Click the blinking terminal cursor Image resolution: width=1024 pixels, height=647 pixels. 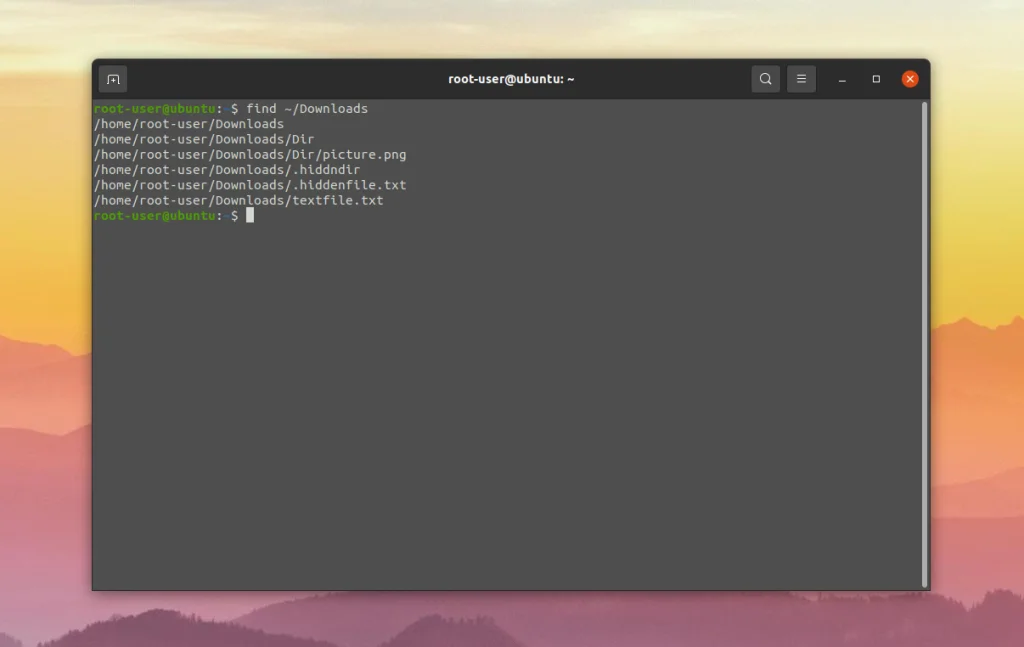point(248,215)
